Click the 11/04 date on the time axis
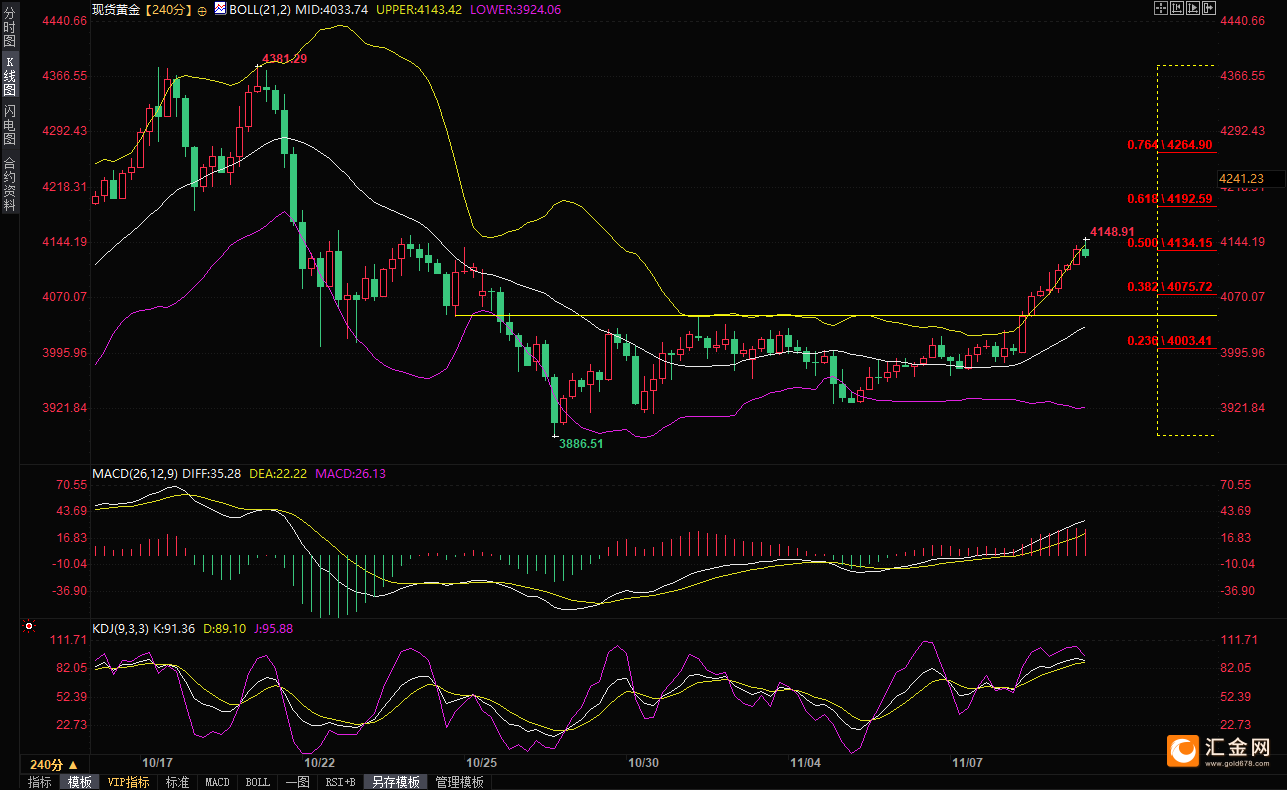1287x790 pixels. click(x=805, y=762)
